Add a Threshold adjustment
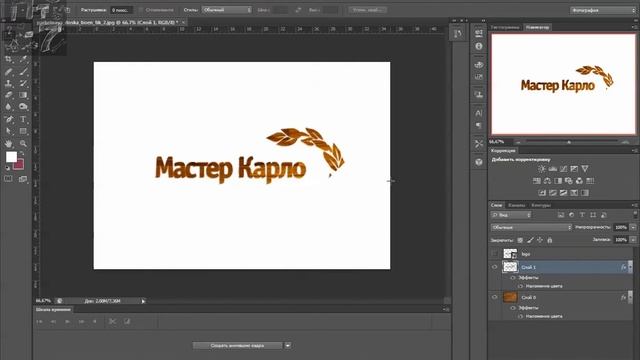The image size is (640, 360). point(563,193)
